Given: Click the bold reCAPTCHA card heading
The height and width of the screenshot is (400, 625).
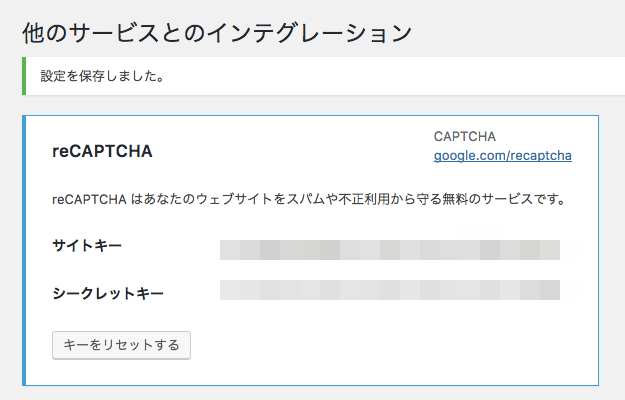Looking at the screenshot, I should pos(102,151).
